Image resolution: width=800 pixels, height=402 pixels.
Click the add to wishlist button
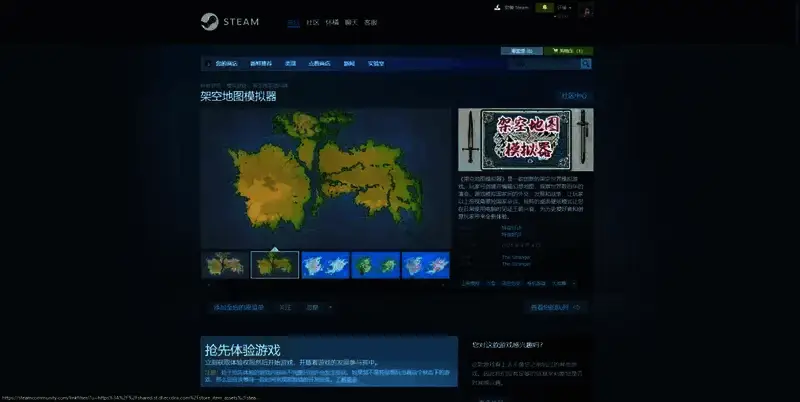pyautogui.click(x=239, y=308)
